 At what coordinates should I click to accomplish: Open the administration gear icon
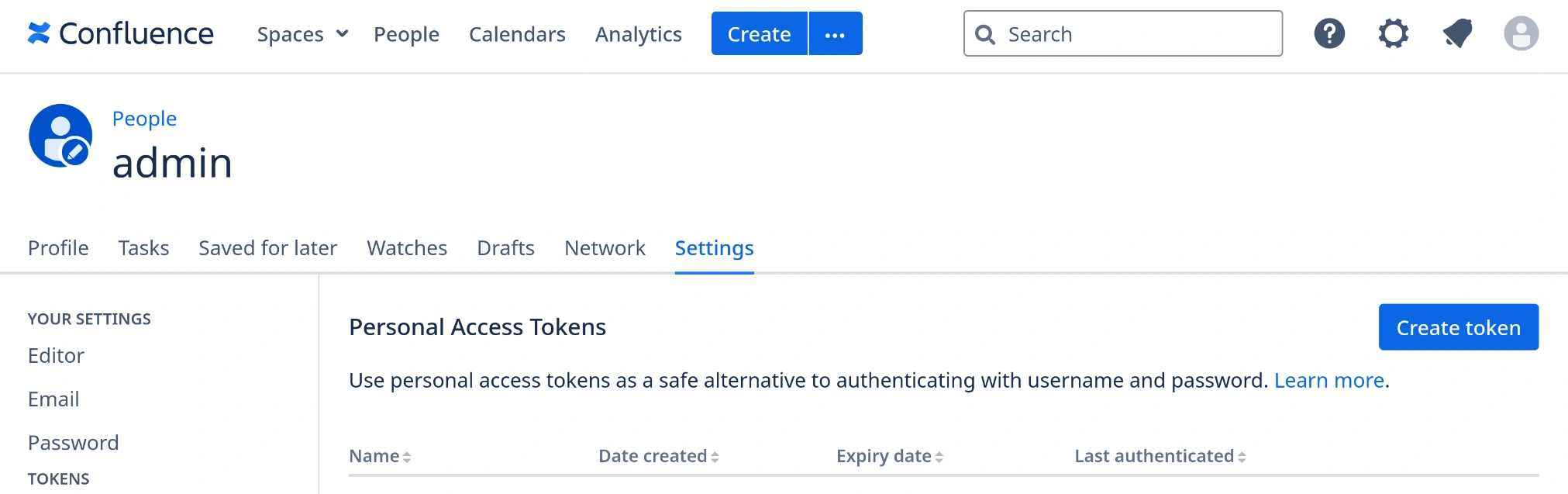pyautogui.click(x=1393, y=33)
